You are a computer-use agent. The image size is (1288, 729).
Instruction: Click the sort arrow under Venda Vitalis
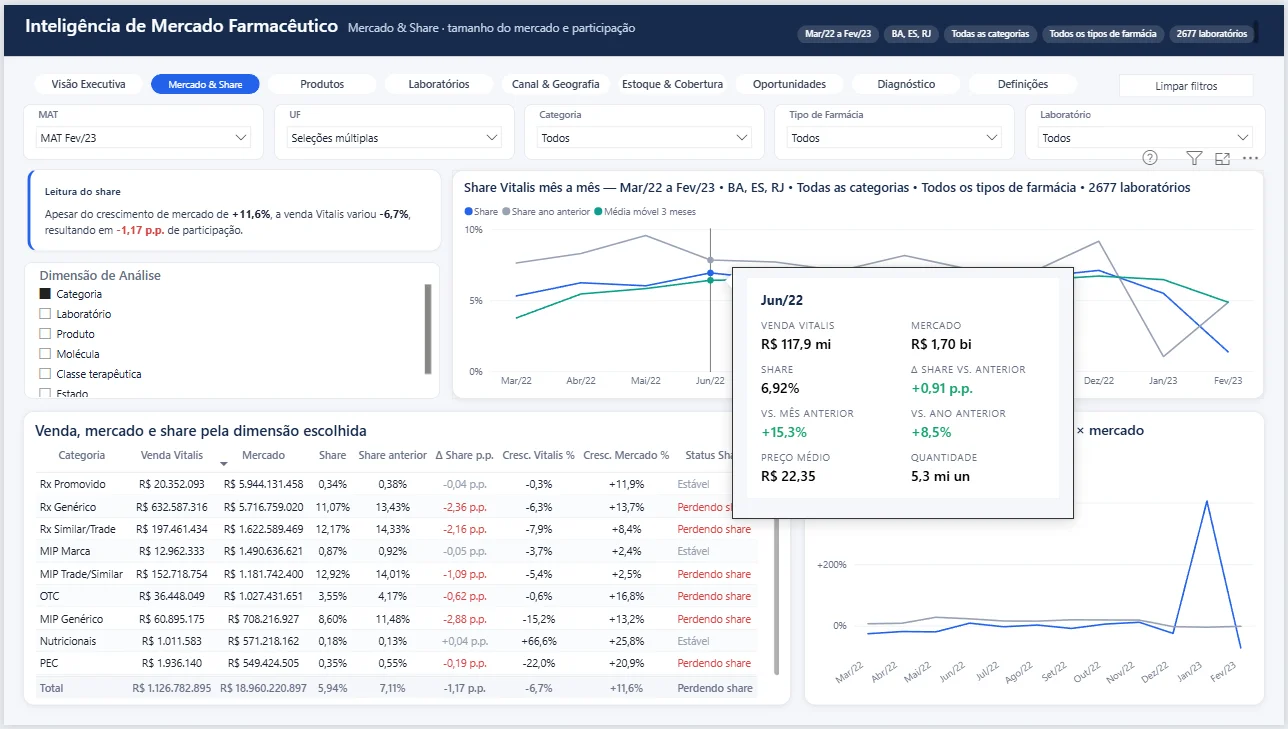pyautogui.click(x=223, y=464)
